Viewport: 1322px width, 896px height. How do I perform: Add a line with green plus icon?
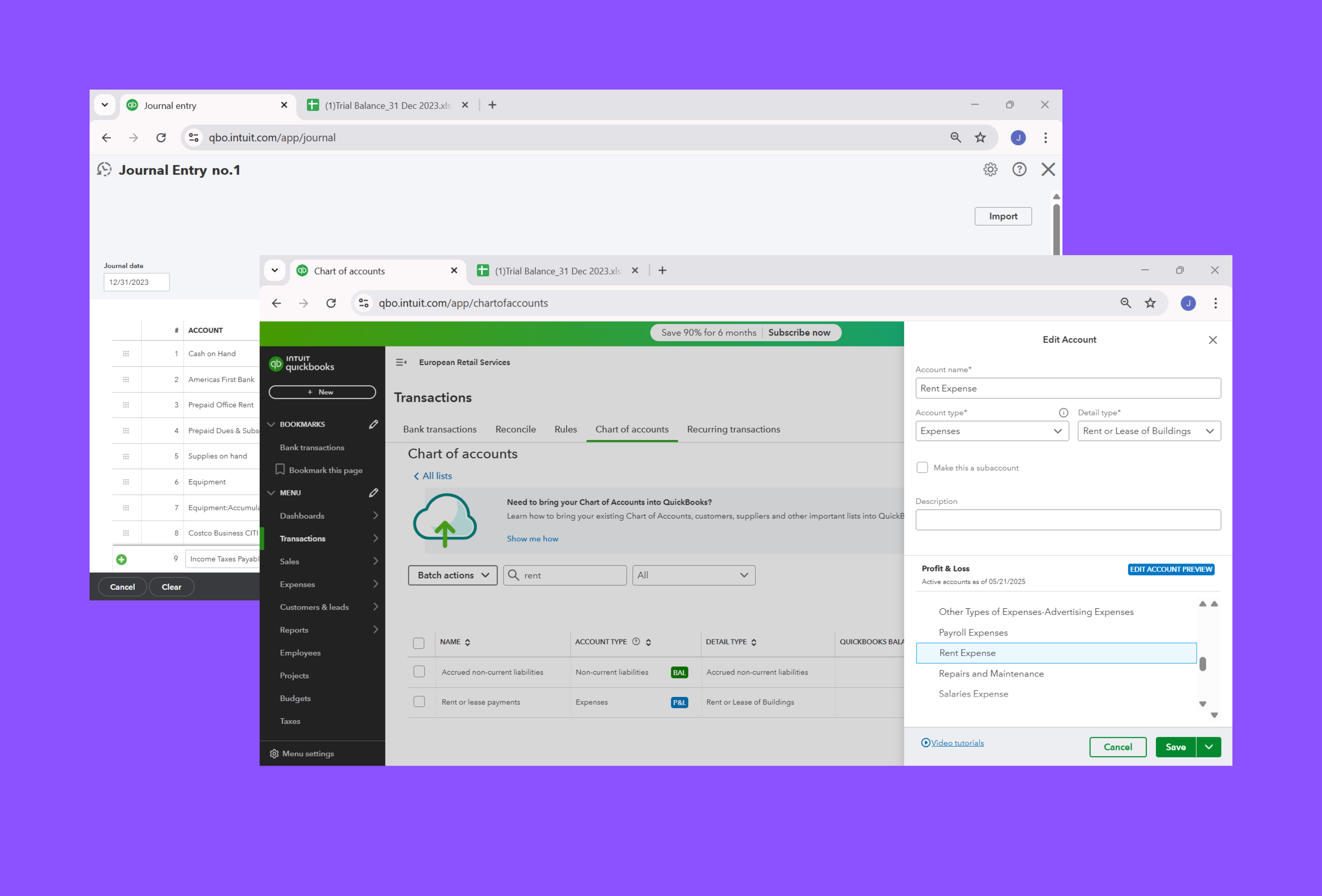click(x=121, y=559)
